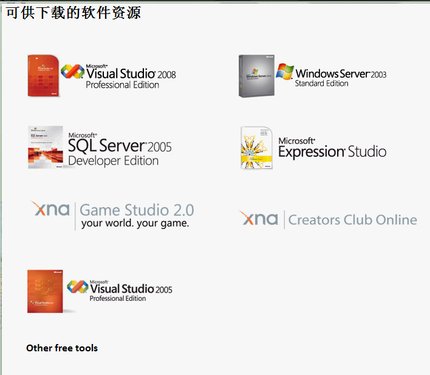Click the Visual Studio 2005 orange box thumbnail

(x=45, y=291)
